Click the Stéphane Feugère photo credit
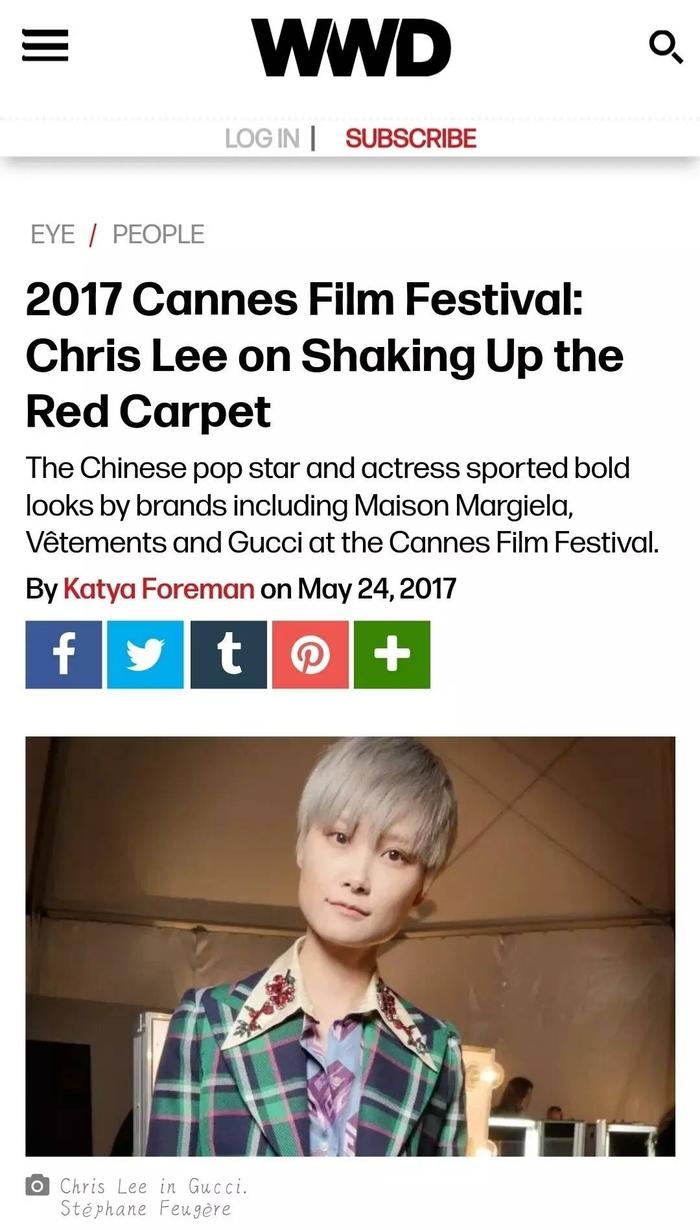 coord(145,1209)
